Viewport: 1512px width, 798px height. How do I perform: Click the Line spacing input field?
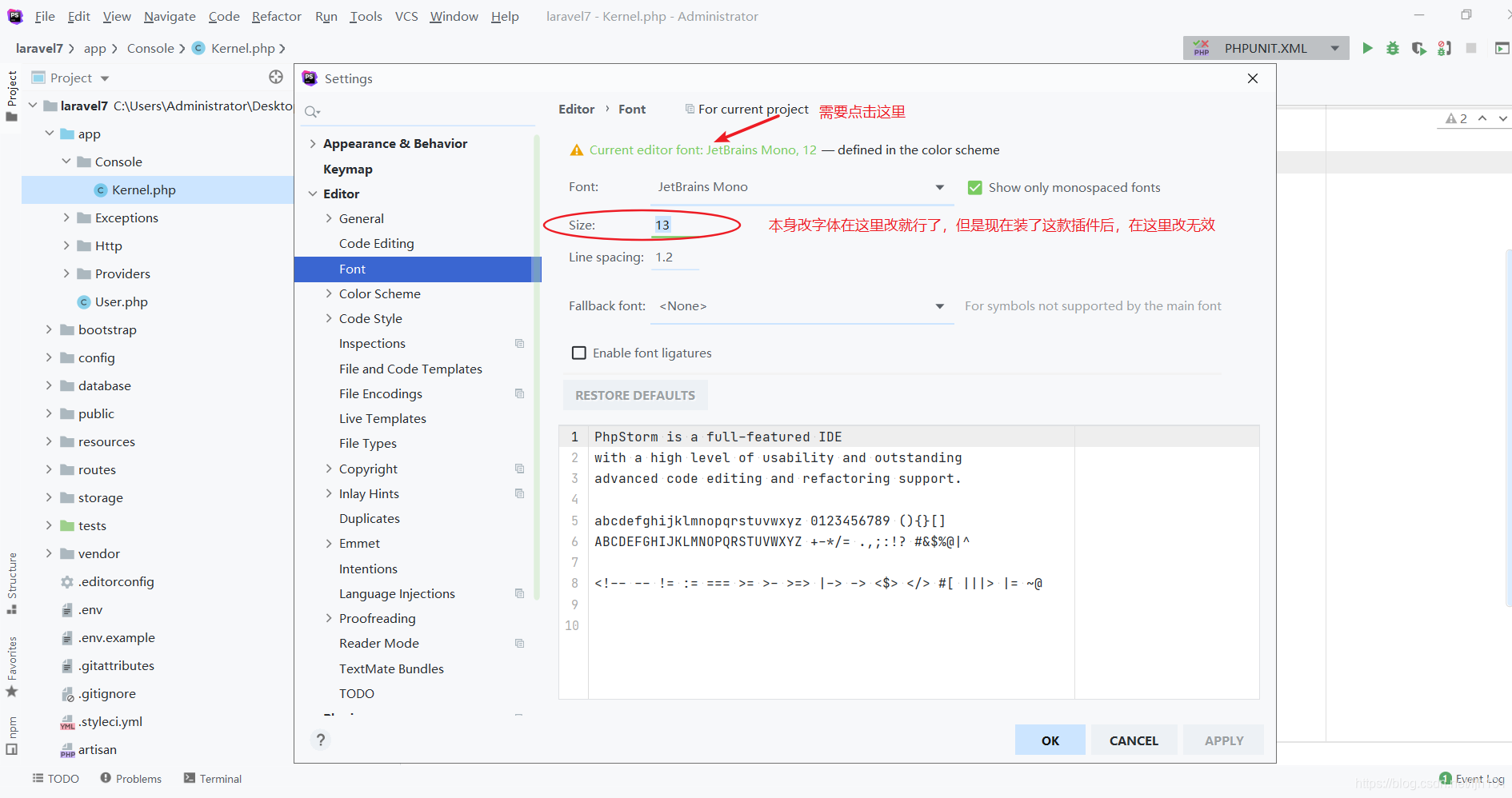[x=675, y=257]
